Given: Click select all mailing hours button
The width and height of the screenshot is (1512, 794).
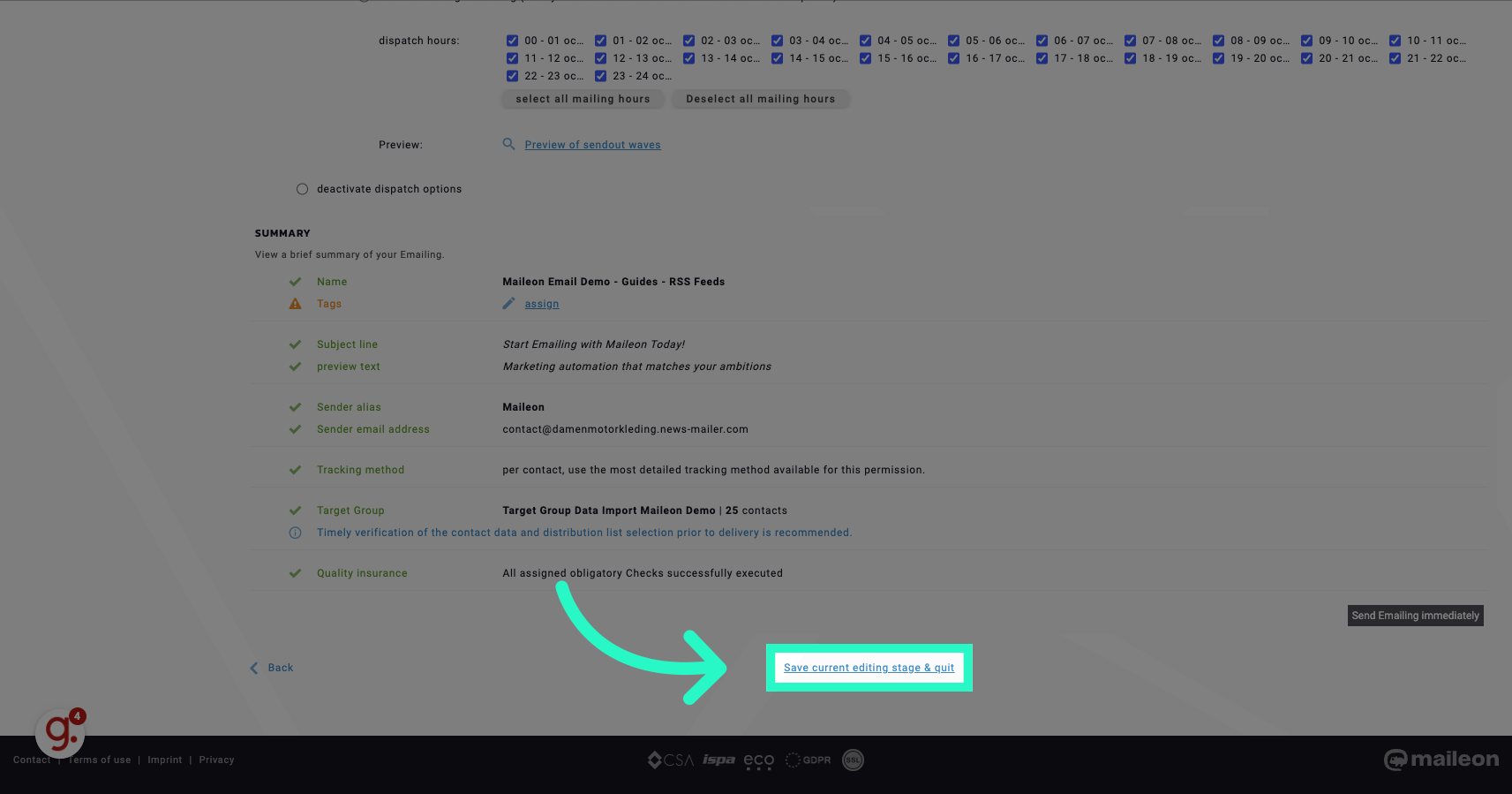Looking at the screenshot, I should pyautogui.click(x=583, y=99).
